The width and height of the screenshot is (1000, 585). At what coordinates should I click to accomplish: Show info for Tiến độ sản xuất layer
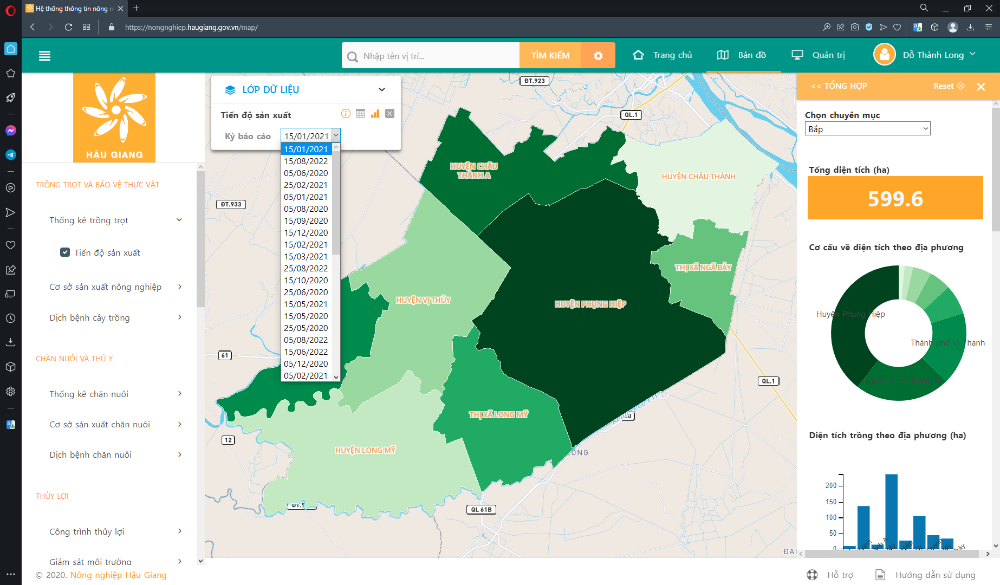[346, 114]
